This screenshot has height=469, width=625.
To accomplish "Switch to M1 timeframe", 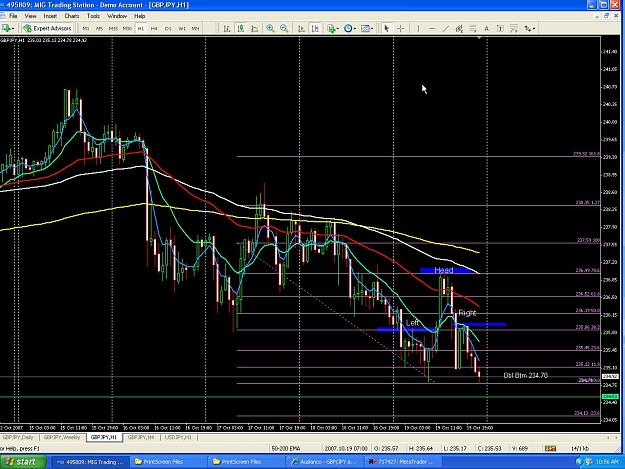I will pyautogui.click(x=86, y=28).
